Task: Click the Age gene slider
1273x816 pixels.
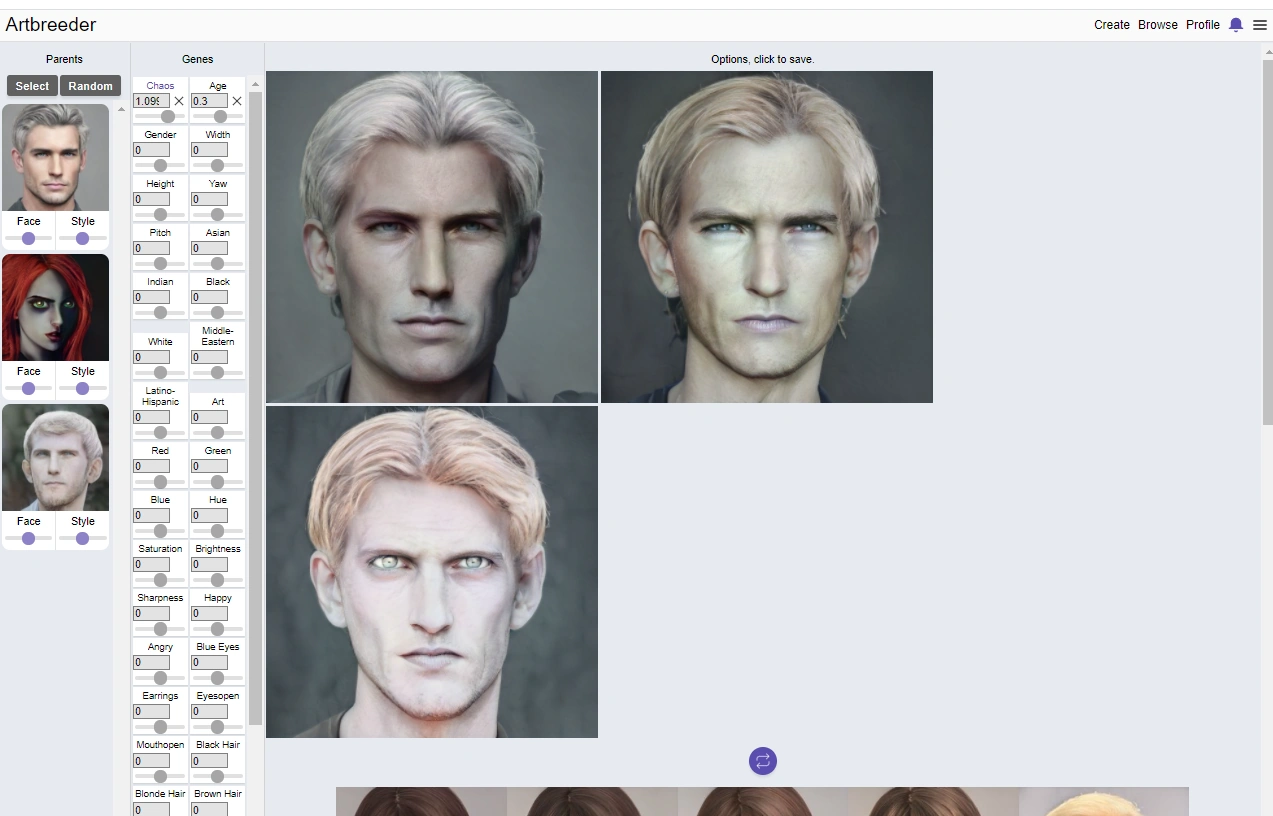Action: pyautogui.click(x=218, y=117)
